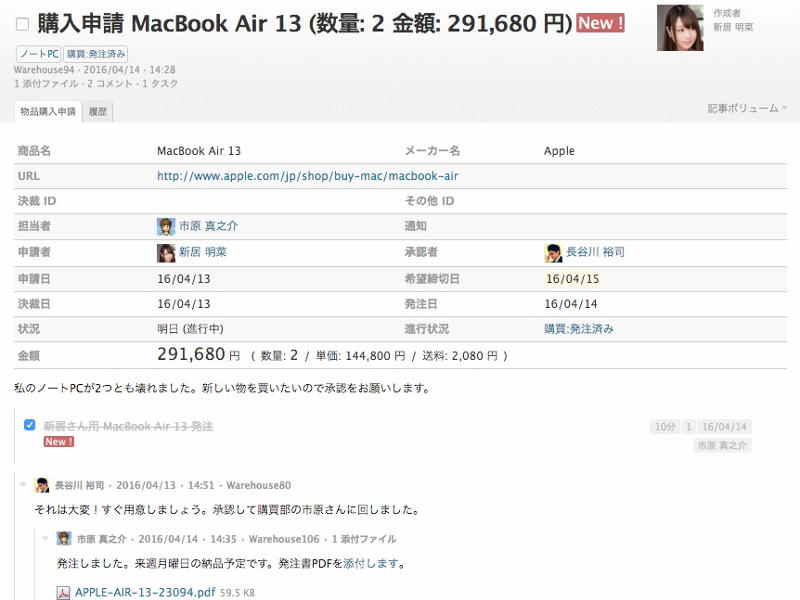The width and height of the screenshot is (800, 600).
Task: Click the その他 ID field label
Action: click(x=429, y=201)
